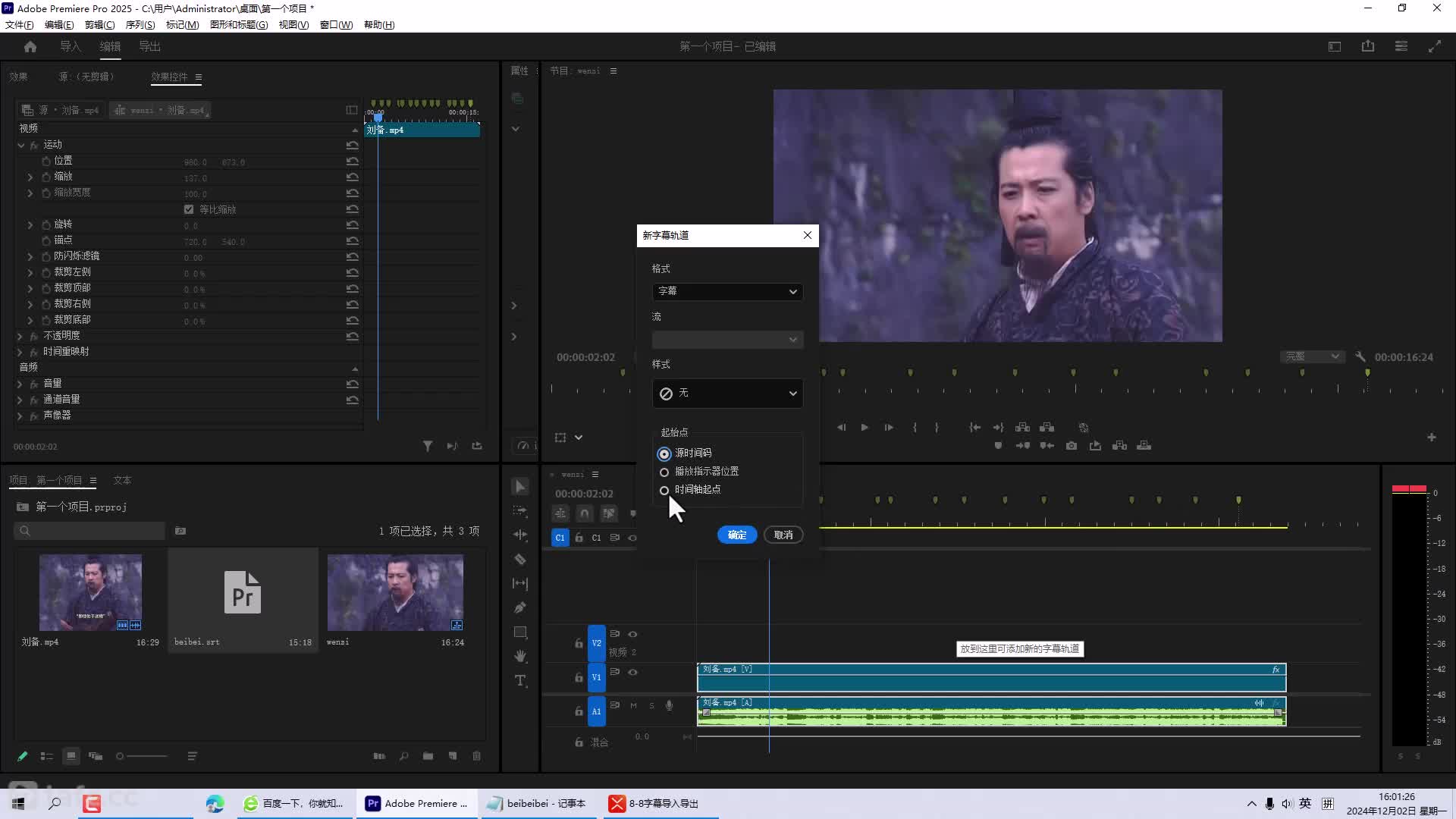Expand the 时间重映射 effect group
This screenshot has height=819, width=1456.
click(20, 352)
